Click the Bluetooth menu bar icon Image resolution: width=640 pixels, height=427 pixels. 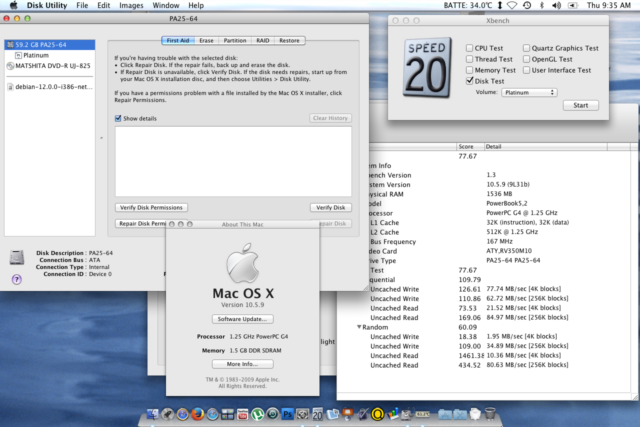tap(542, 5)
